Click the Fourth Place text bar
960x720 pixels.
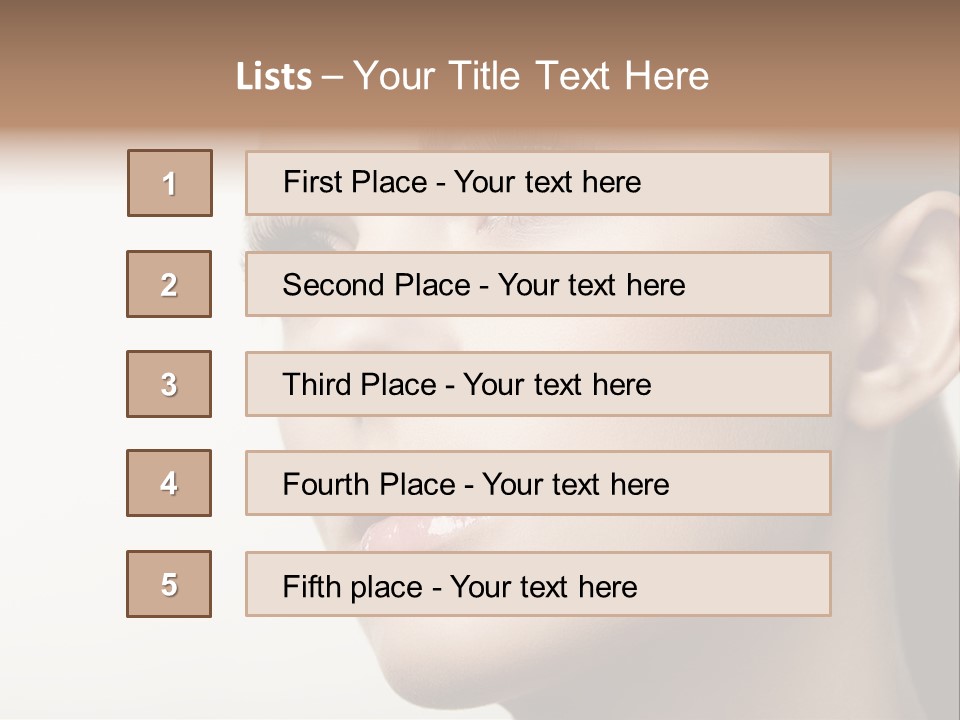[x=538, y=483]
